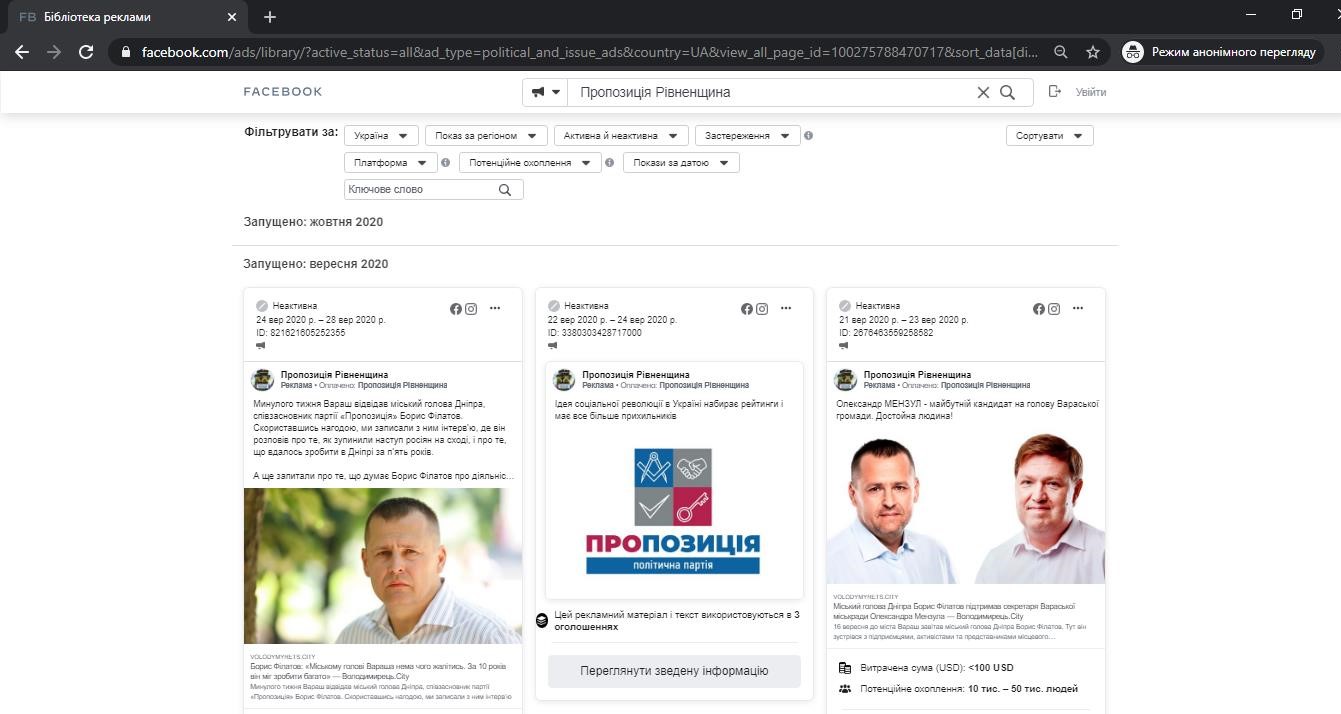
Task: Expand Потенційне охоплення filter
Action: (530, 163)
